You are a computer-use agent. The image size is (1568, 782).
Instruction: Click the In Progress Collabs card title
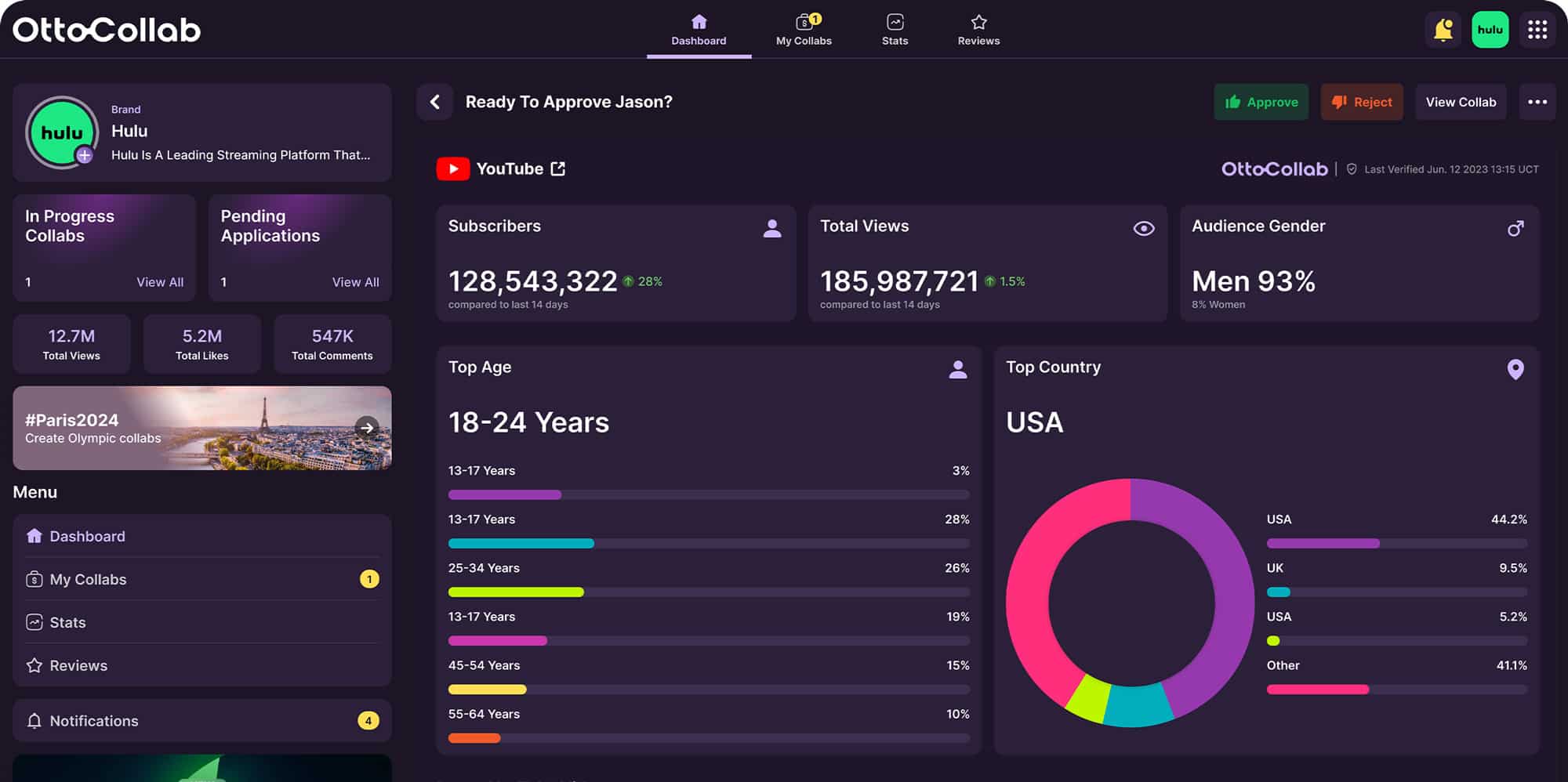click(x=70, y=226)
